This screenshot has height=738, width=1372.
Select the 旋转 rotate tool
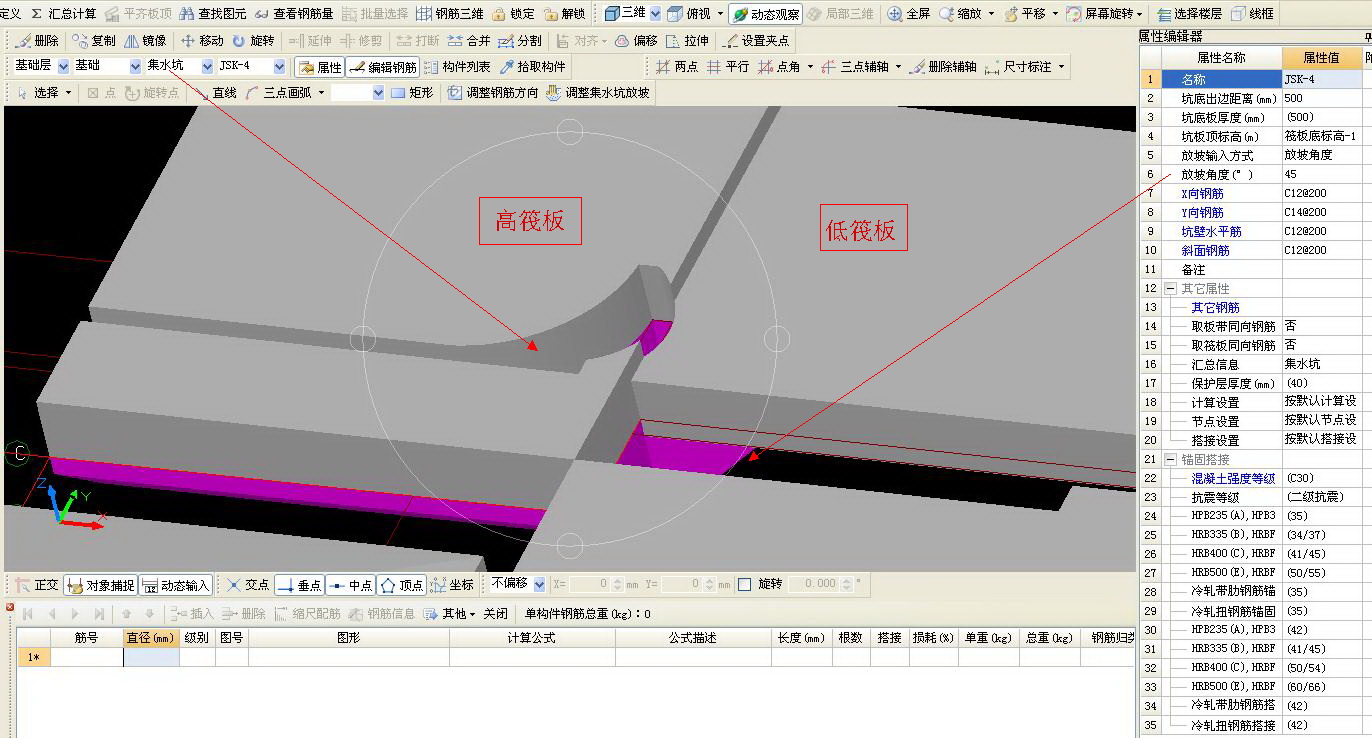[x=253, y=41]
